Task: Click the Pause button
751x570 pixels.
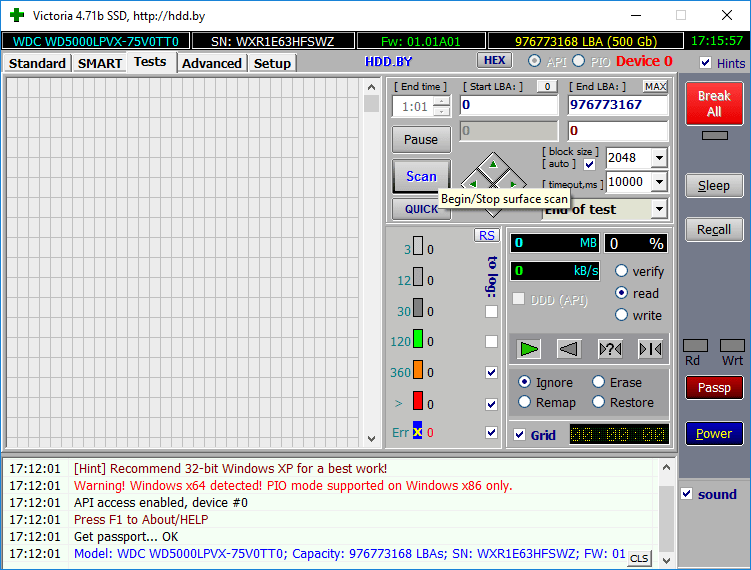Action: pos(421,139)
